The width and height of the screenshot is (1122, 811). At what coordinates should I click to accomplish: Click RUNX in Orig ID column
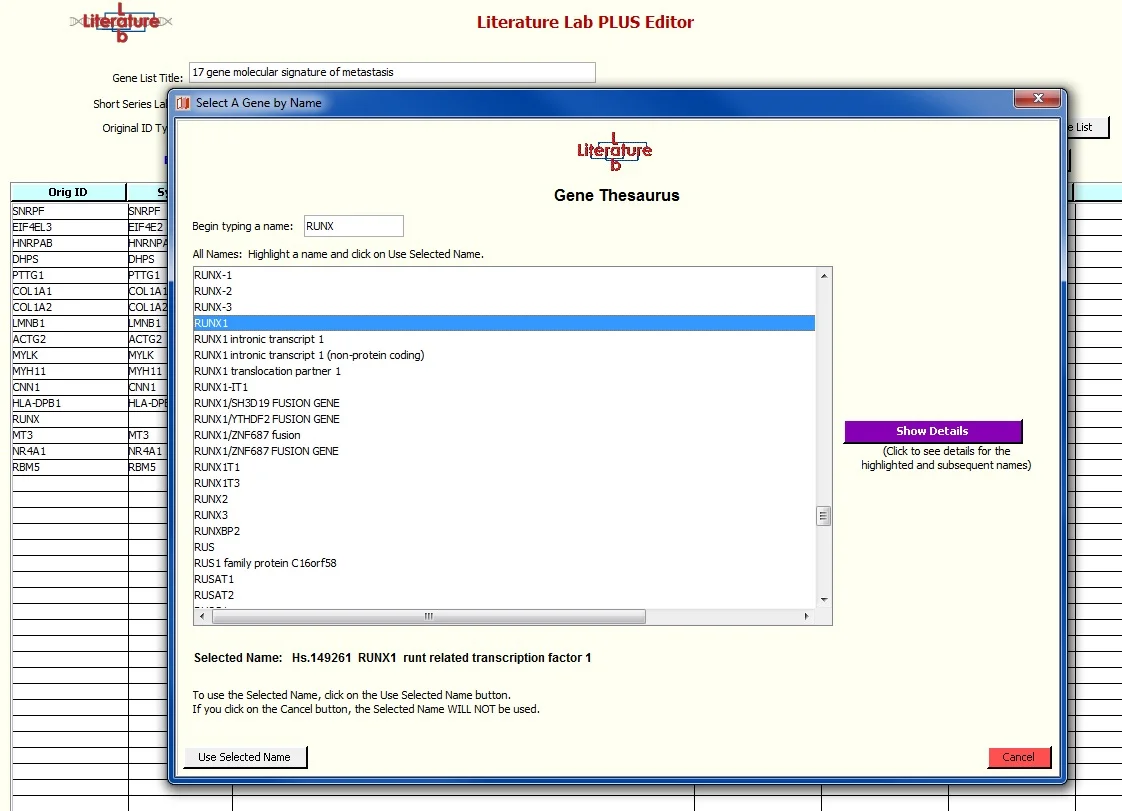click(69, 419)
